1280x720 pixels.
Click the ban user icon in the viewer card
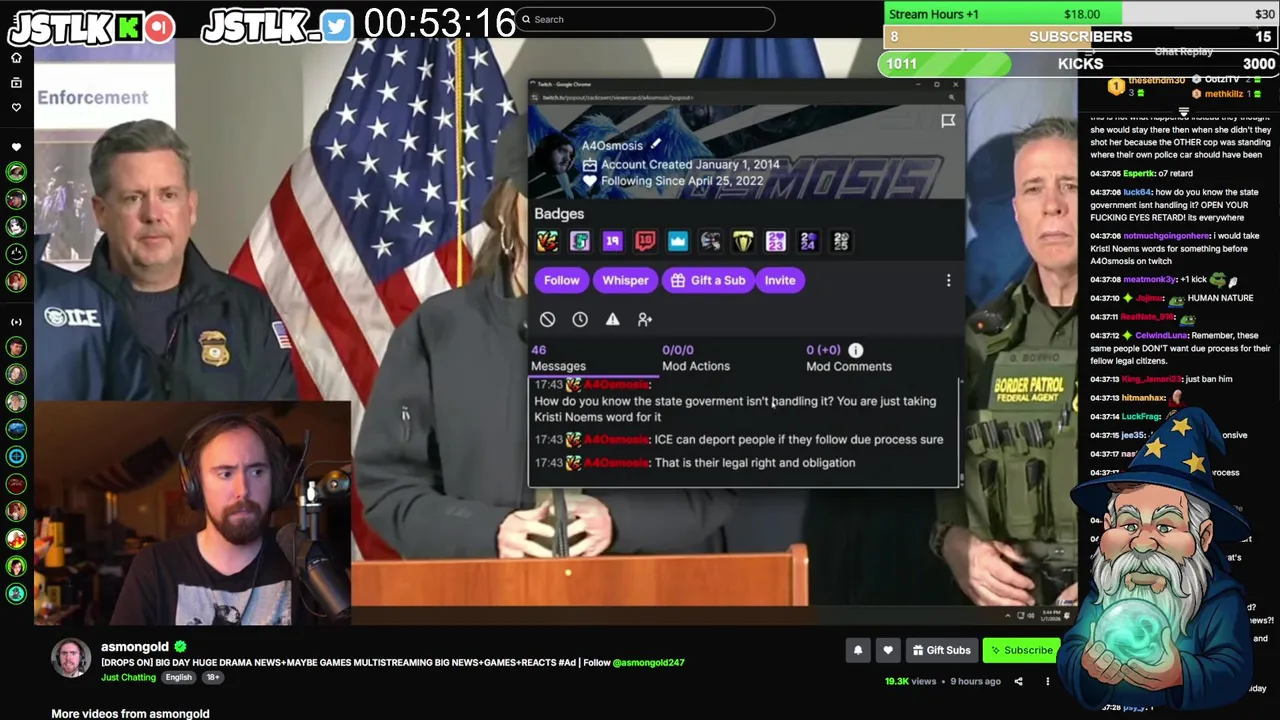(x=547, y=319)
